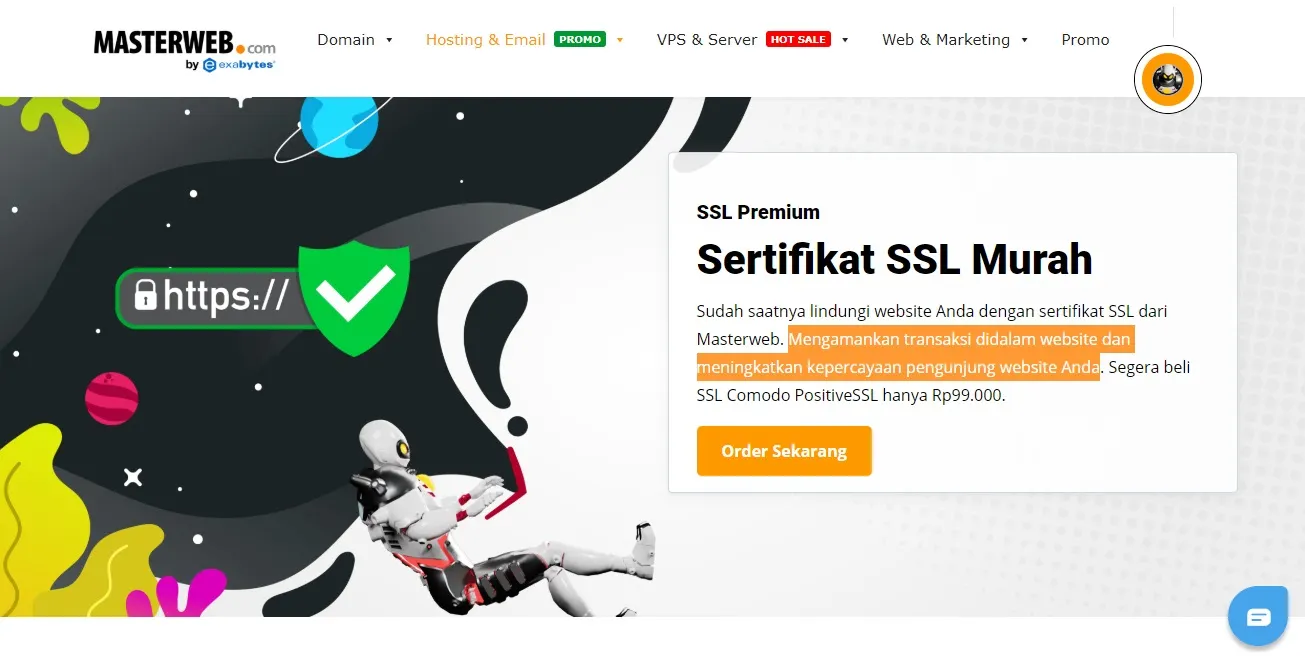The width and height of the screenshot is (1305, 659).
Task: Open the live chat bubble icon
Action: pos(1259,617)
